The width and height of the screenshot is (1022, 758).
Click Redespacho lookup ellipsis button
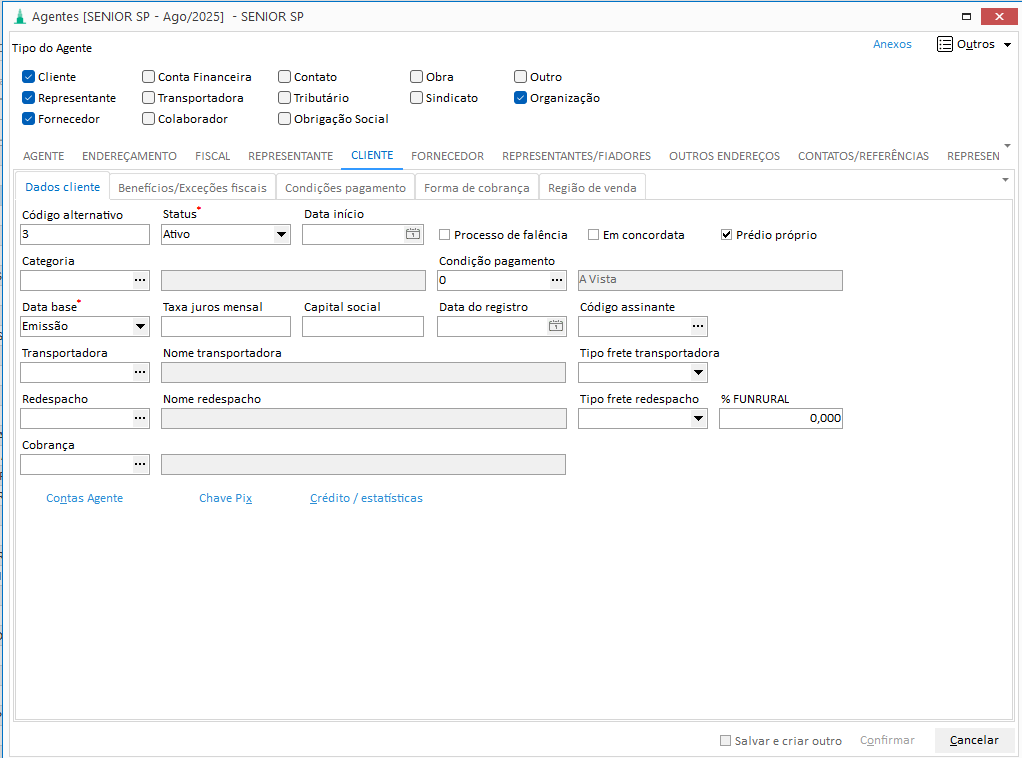[140, 418]
